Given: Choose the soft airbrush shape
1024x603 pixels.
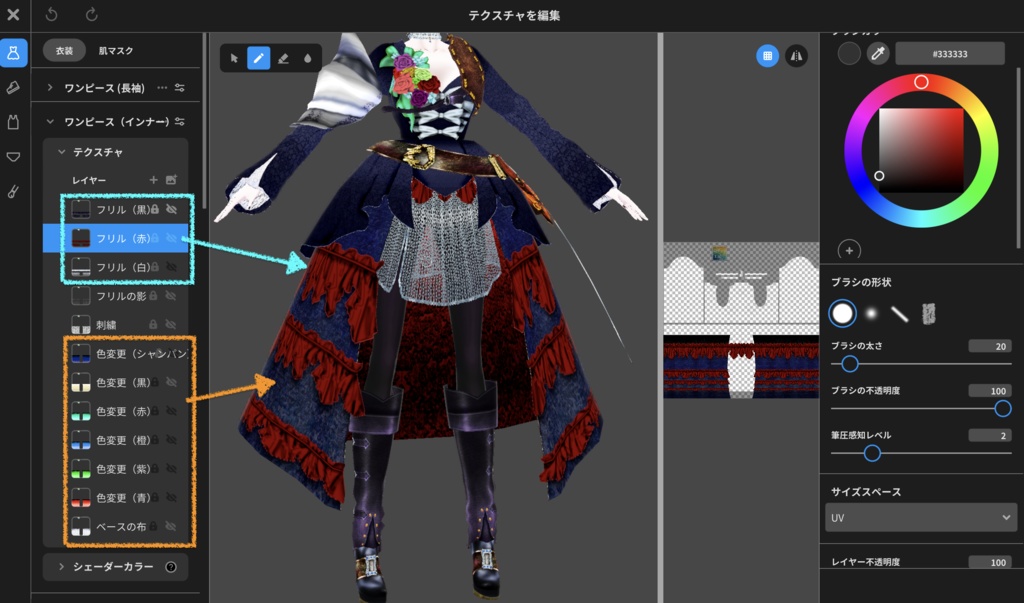Looking at the screenshot, I should pyautogui.click(x=871, y=314).
